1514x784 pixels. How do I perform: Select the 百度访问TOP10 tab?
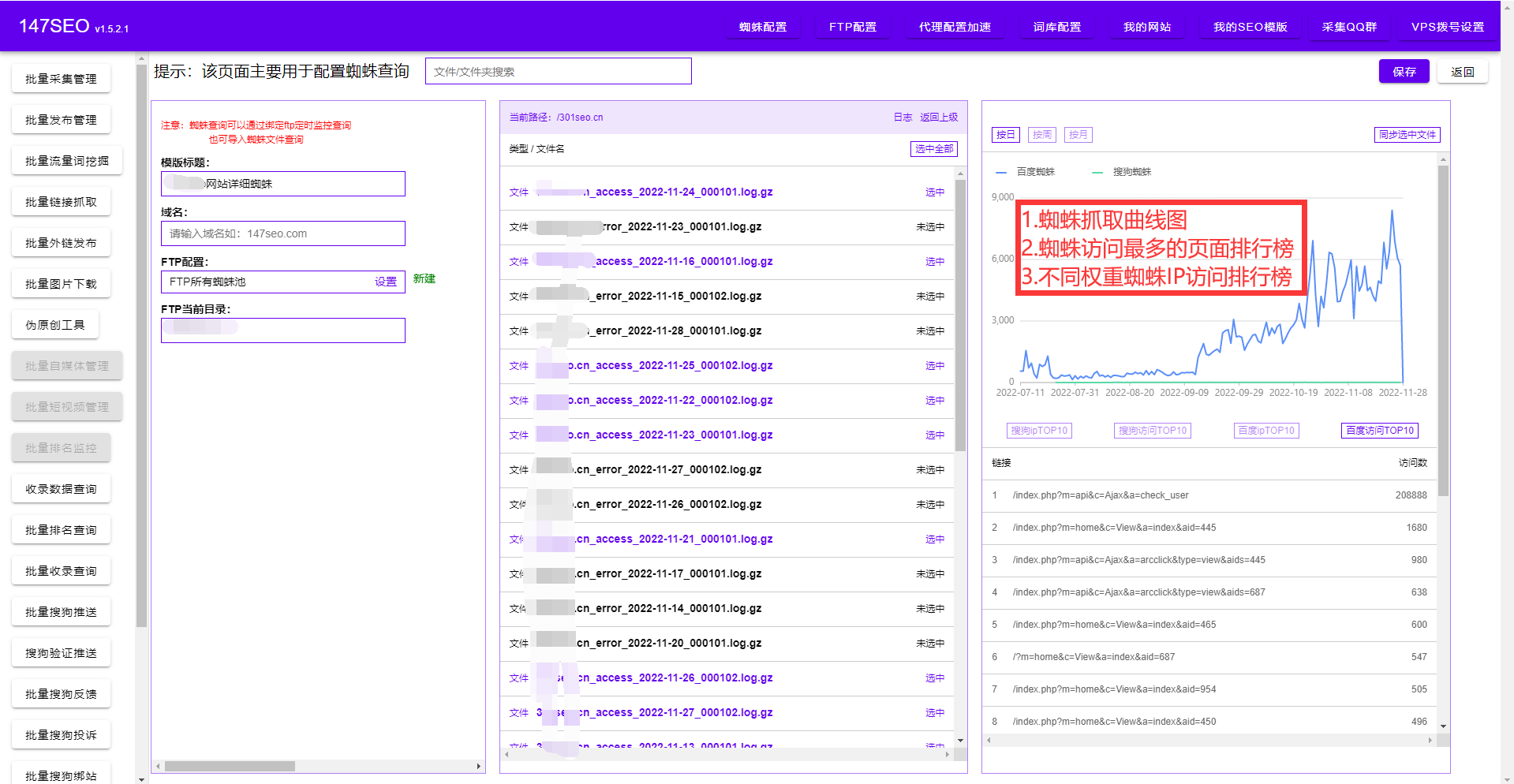coord(1380,431)
